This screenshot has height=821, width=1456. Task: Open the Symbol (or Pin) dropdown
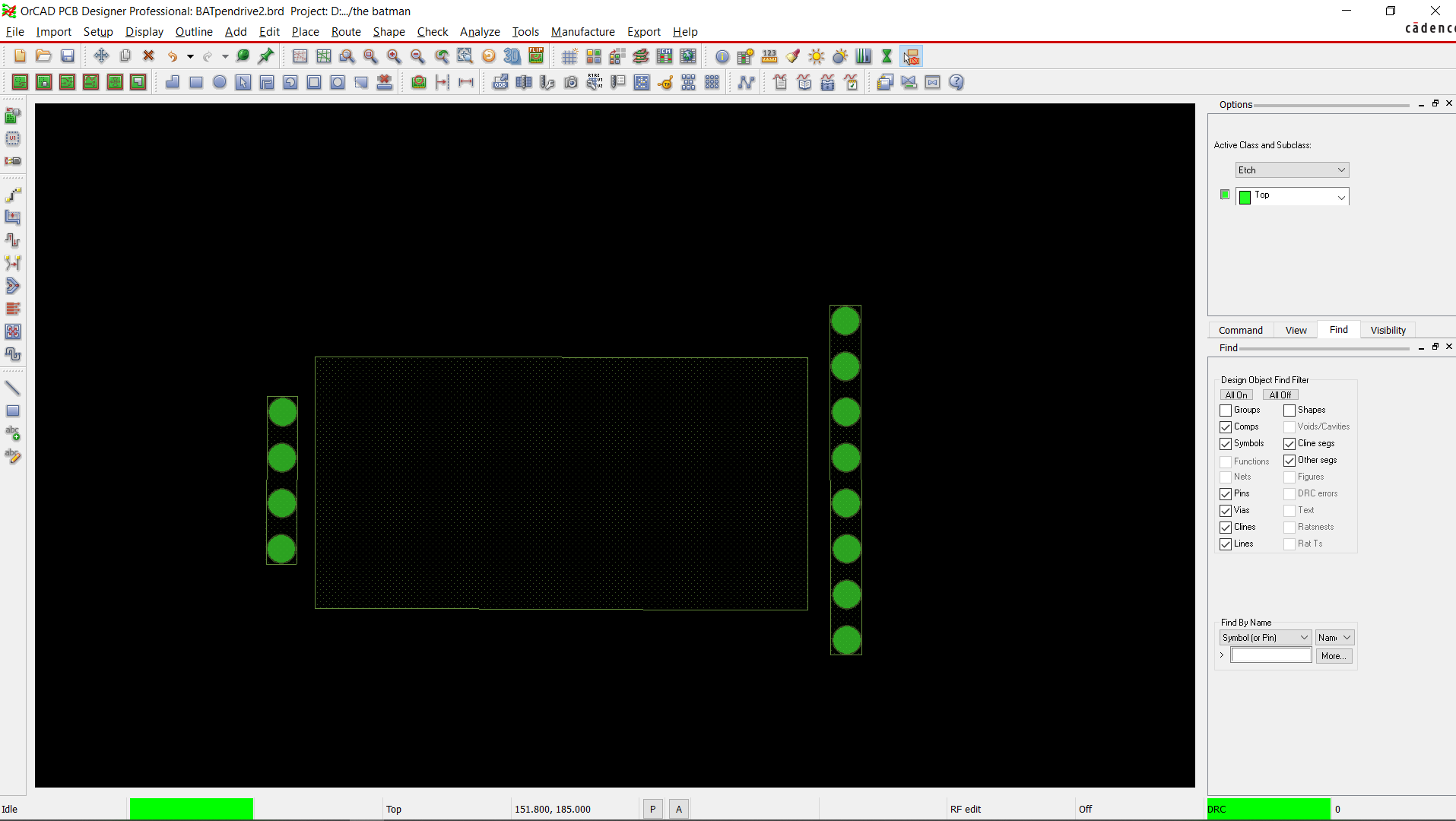[1302, 637]
